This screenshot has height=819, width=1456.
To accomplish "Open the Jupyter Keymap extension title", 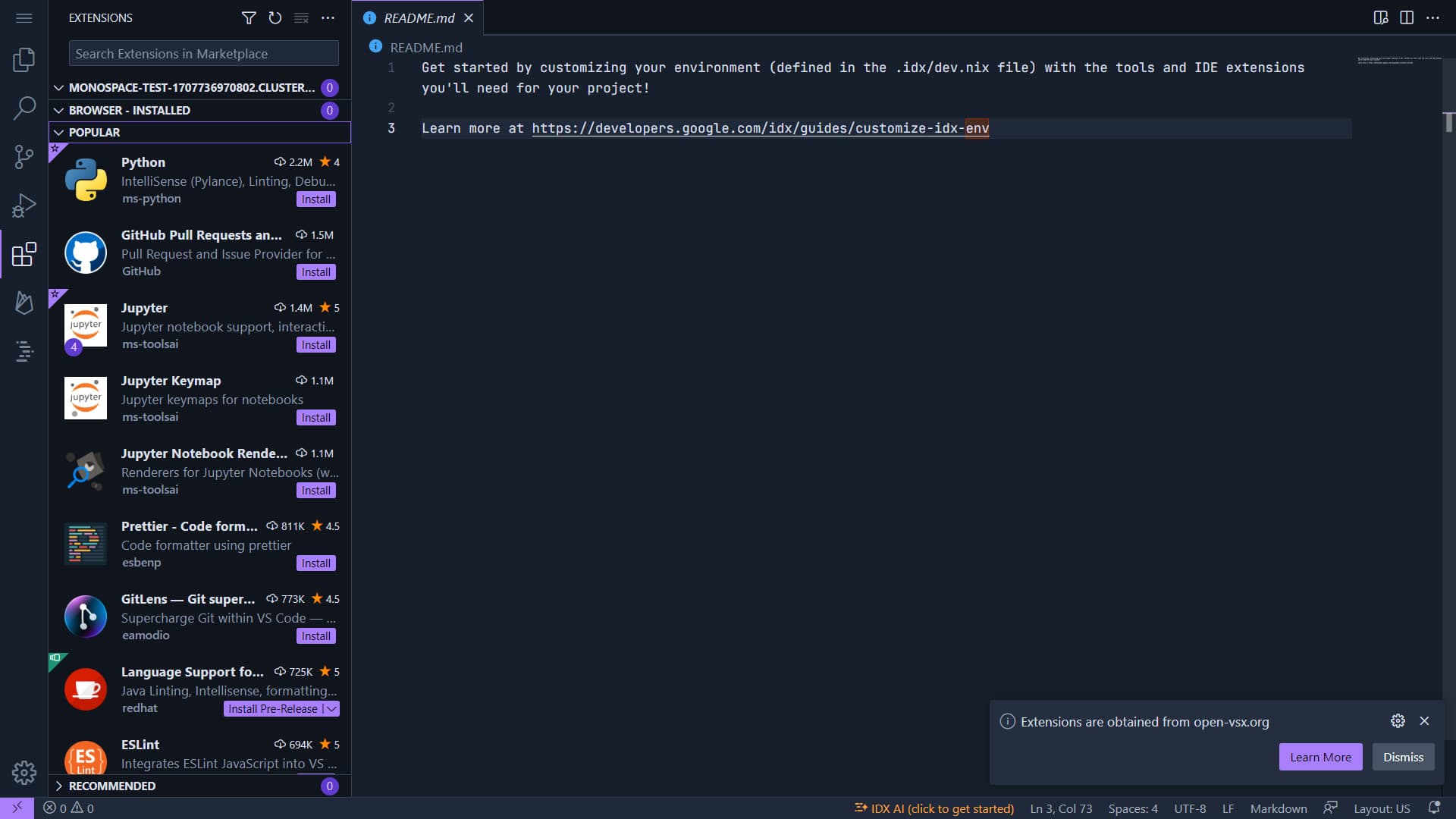I will 171,381.
